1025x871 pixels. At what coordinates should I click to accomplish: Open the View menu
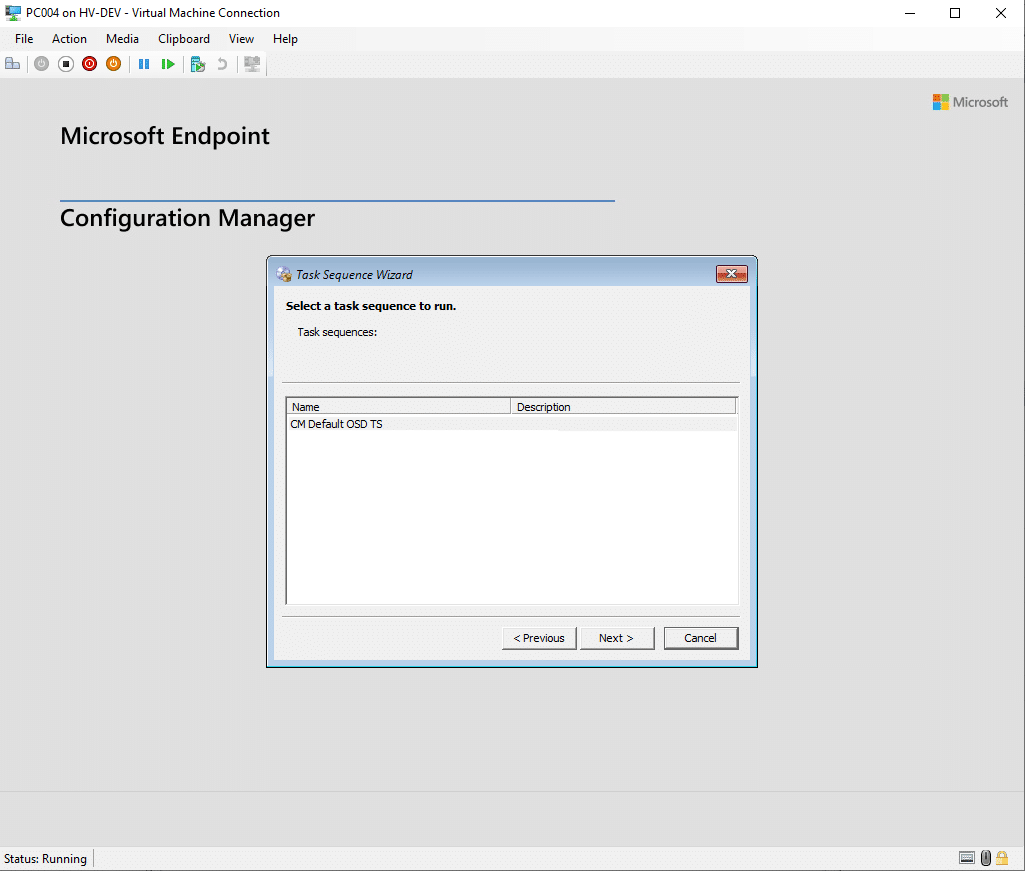(241, 39)
